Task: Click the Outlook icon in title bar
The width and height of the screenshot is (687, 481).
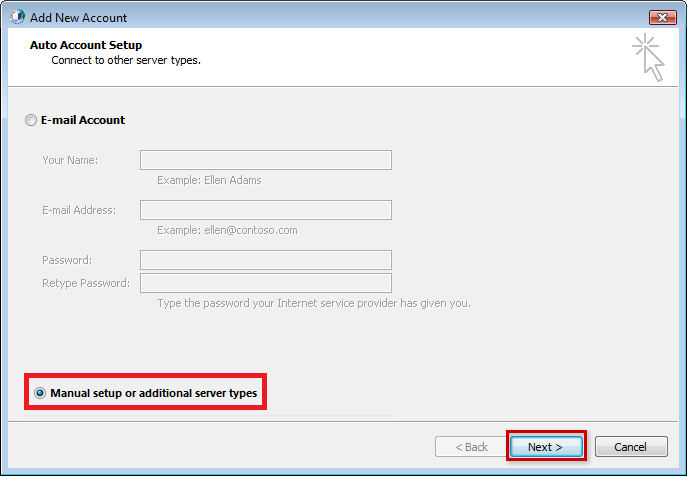Action: (17, 17)
